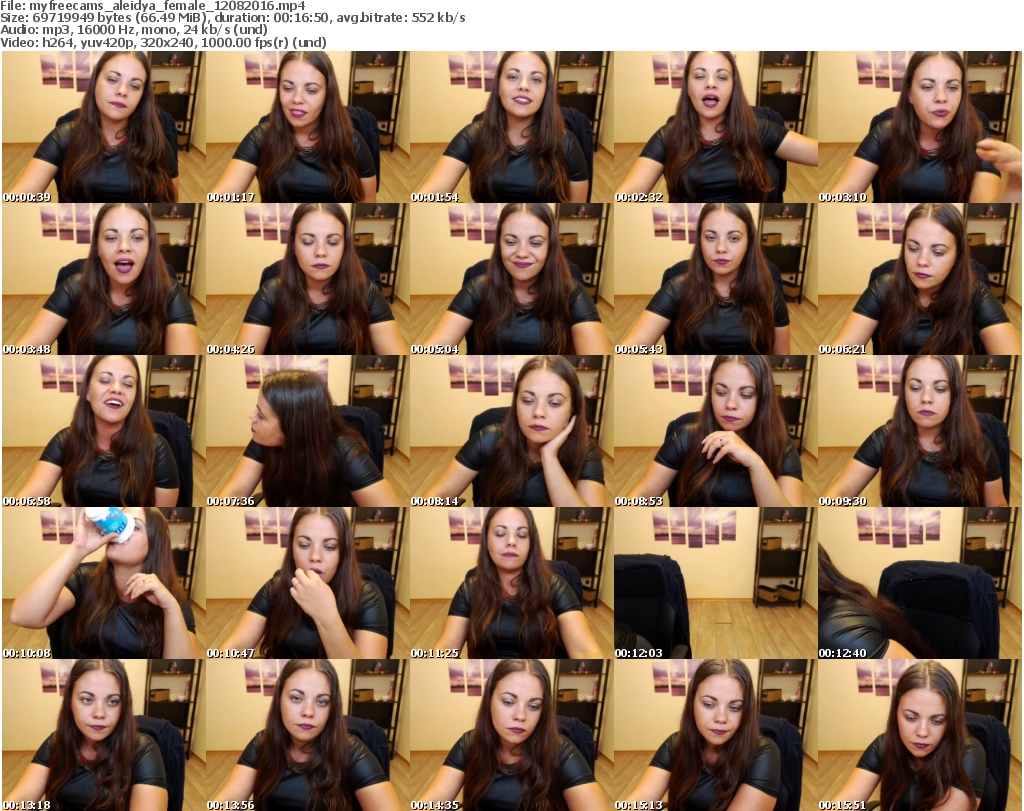Screen dimensions: 1024x811
Task: Click the 'Video: h264, yuv420p' line
Action: (163, 42)
